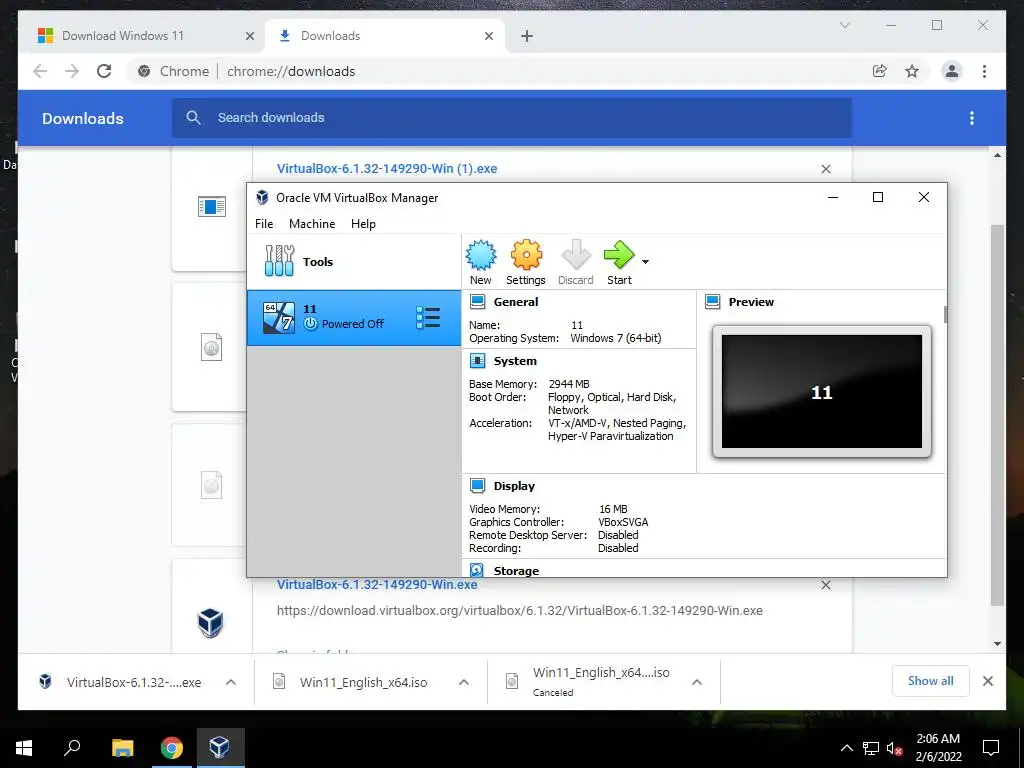The width and height of the screenshot is (1024, 768).
Task: Expand options for Win11_English_x64.iso download
Action: [x=464, y=682]
